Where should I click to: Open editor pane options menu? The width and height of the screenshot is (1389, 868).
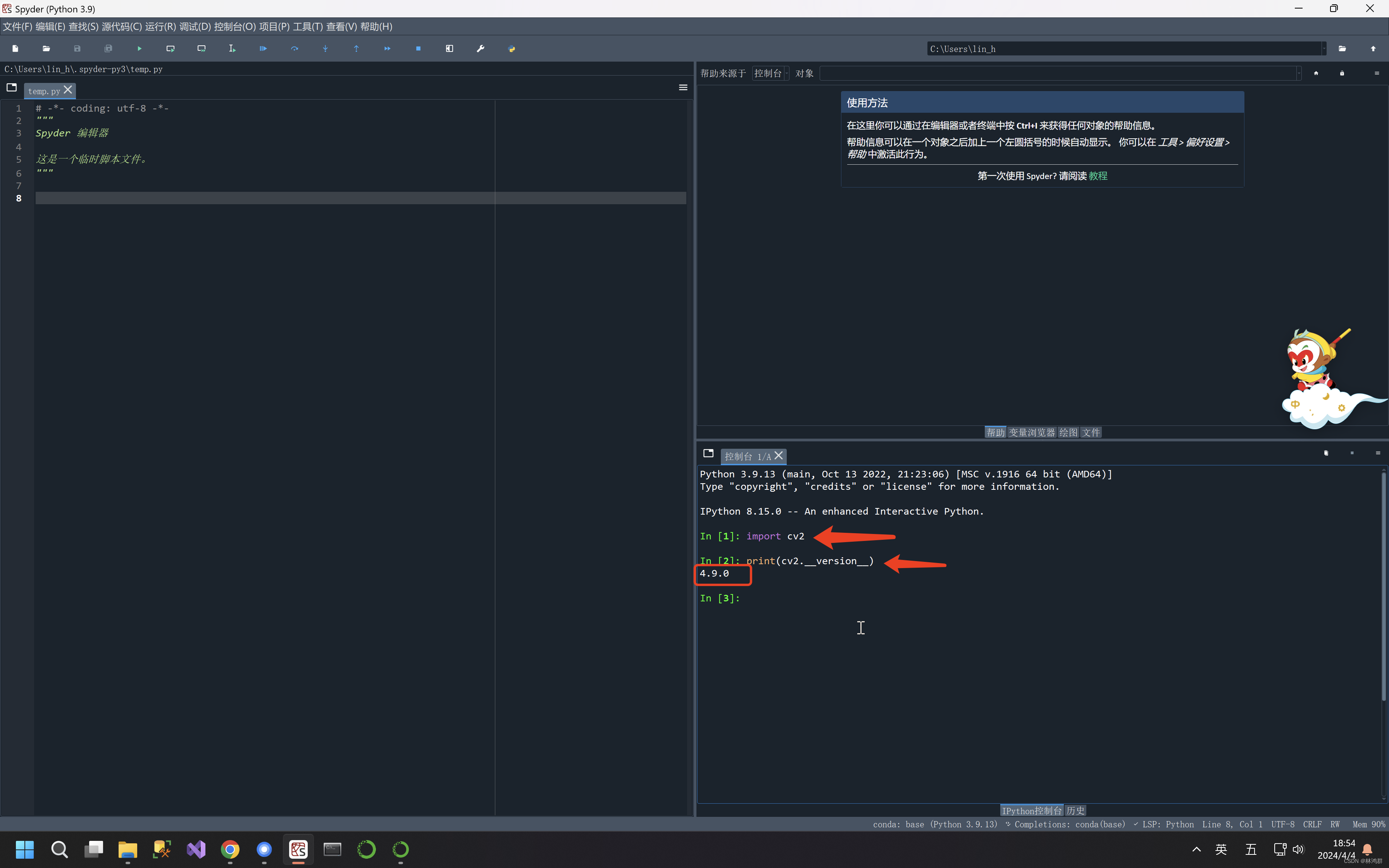point(683,87)
